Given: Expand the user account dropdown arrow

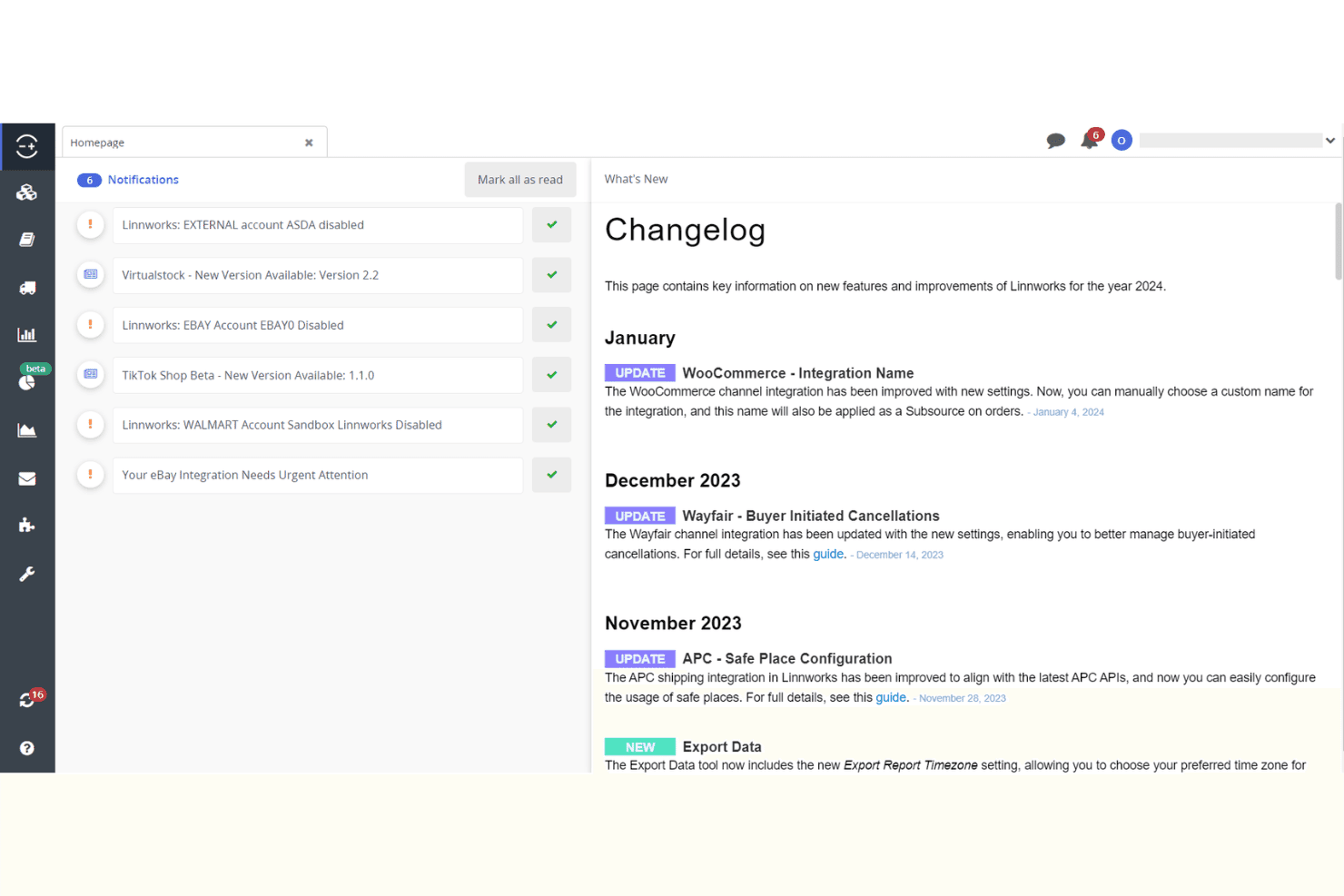Looking at the screenshot, I should point(1330,141).
